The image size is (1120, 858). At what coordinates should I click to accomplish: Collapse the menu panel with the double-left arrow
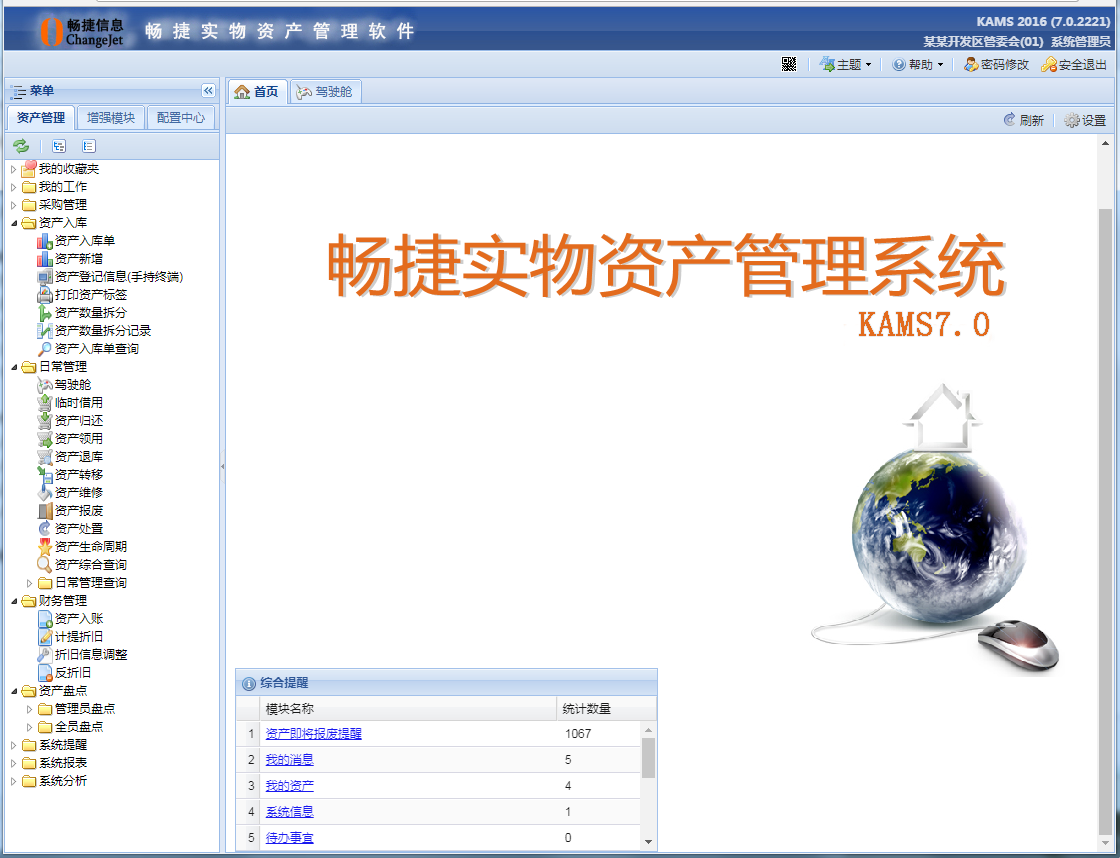tap(208, 91)
